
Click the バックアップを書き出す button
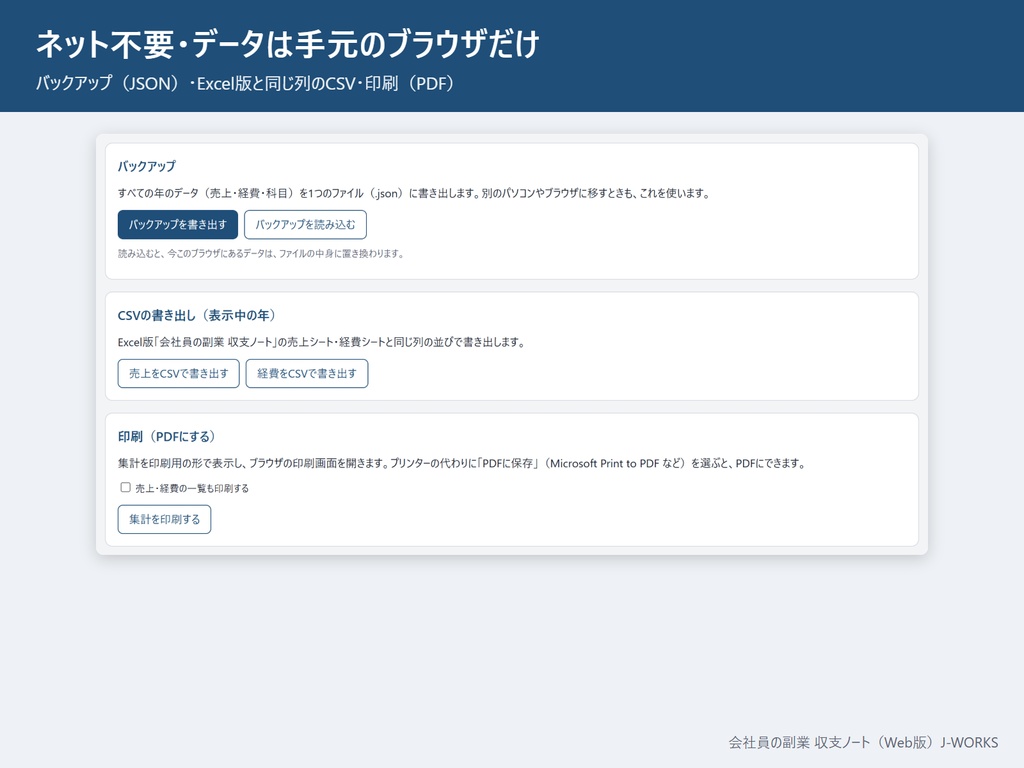[x=178, y=225]
